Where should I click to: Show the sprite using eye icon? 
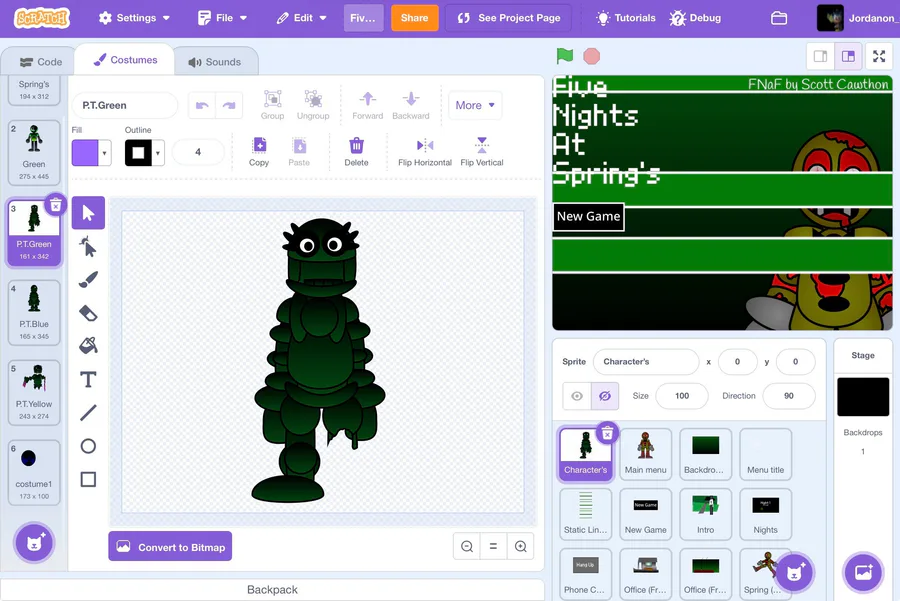[577, 396]
